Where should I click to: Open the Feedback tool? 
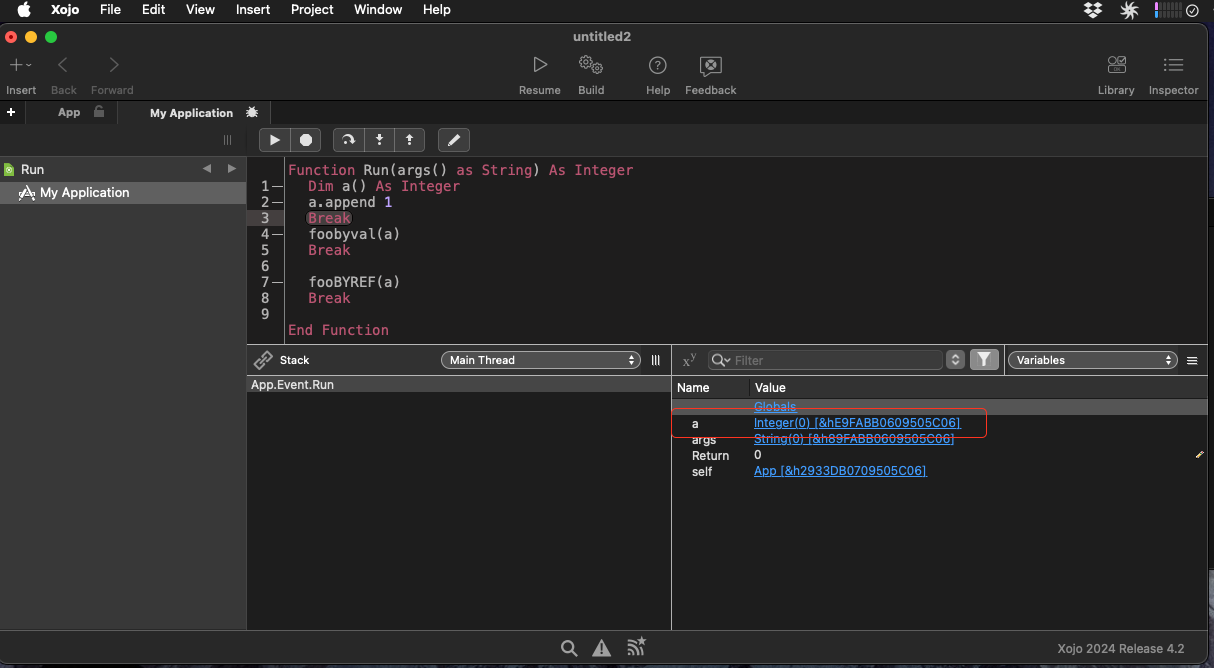click(x=710, y=66)
